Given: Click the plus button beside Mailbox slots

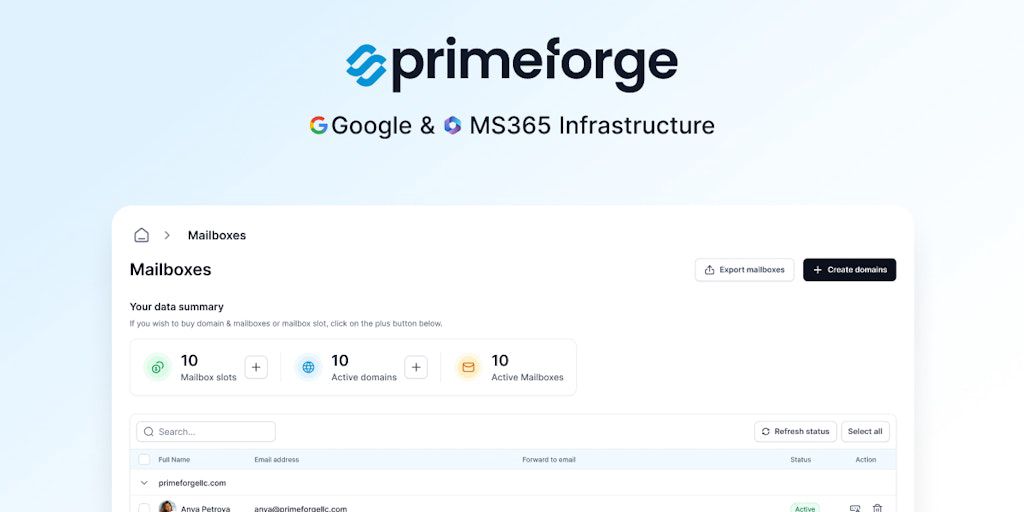Looking at the screenshot, I should coord(256,367).
